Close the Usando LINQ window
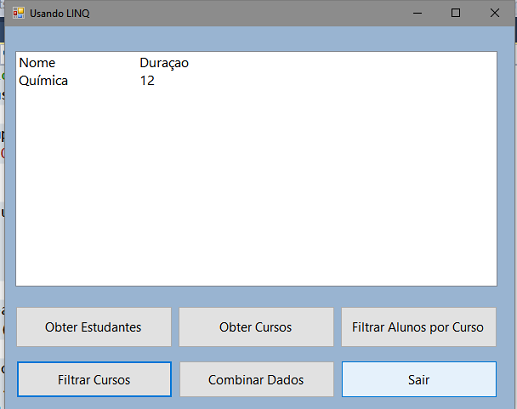 point(495,13)
